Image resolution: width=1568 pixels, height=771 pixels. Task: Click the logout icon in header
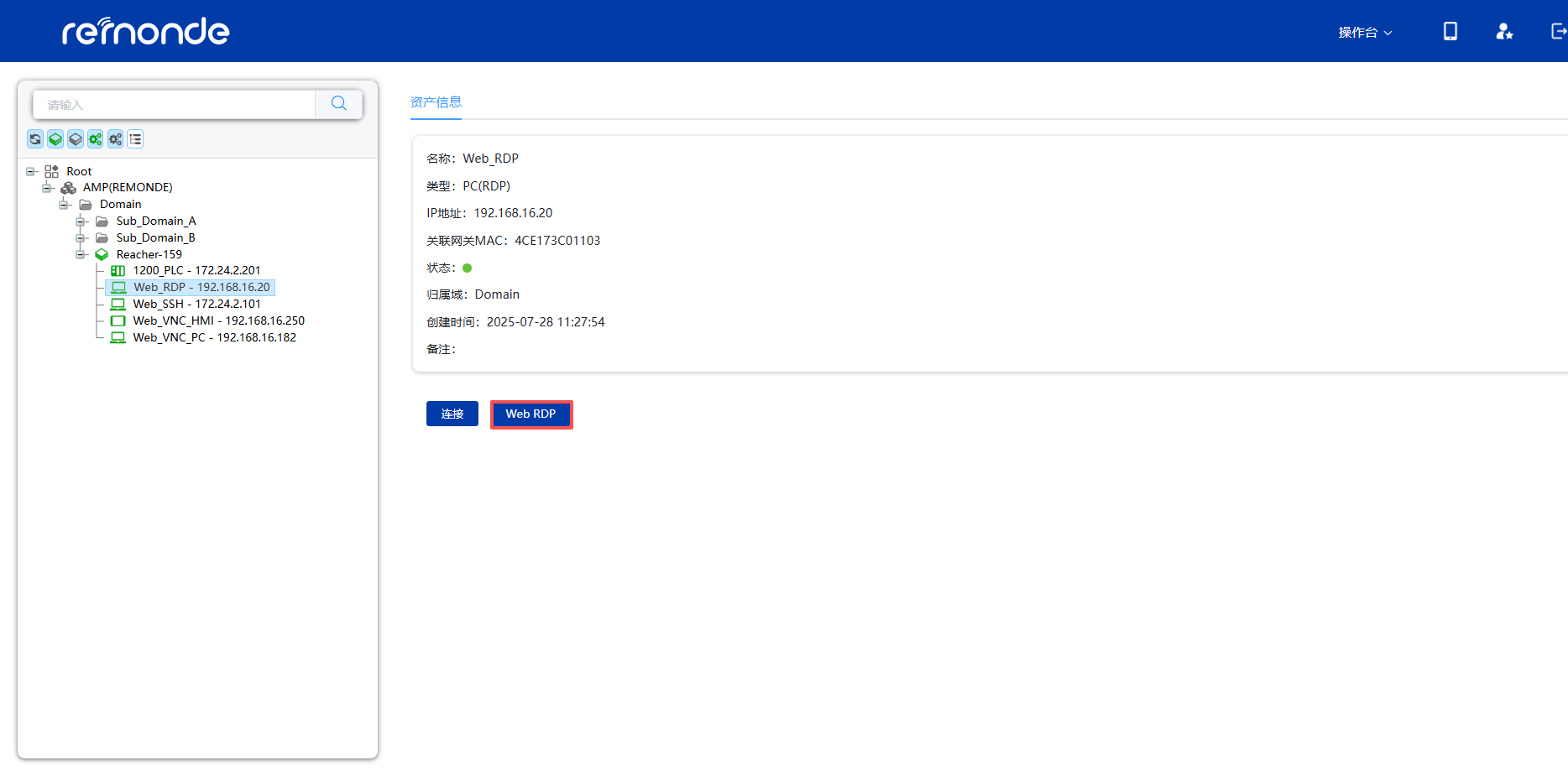(1558, 32)
